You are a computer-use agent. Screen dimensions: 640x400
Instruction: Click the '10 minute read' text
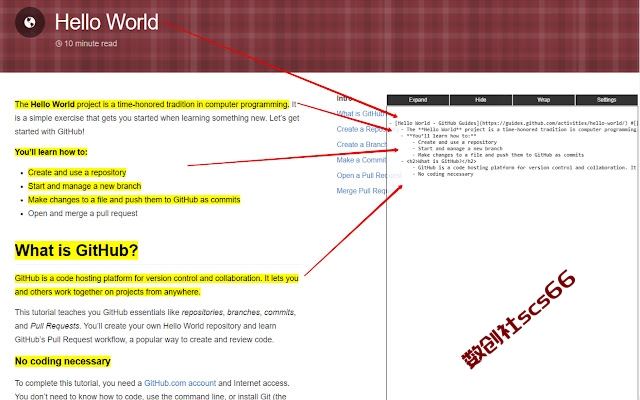pyautogui.click(x=91, y=44)
